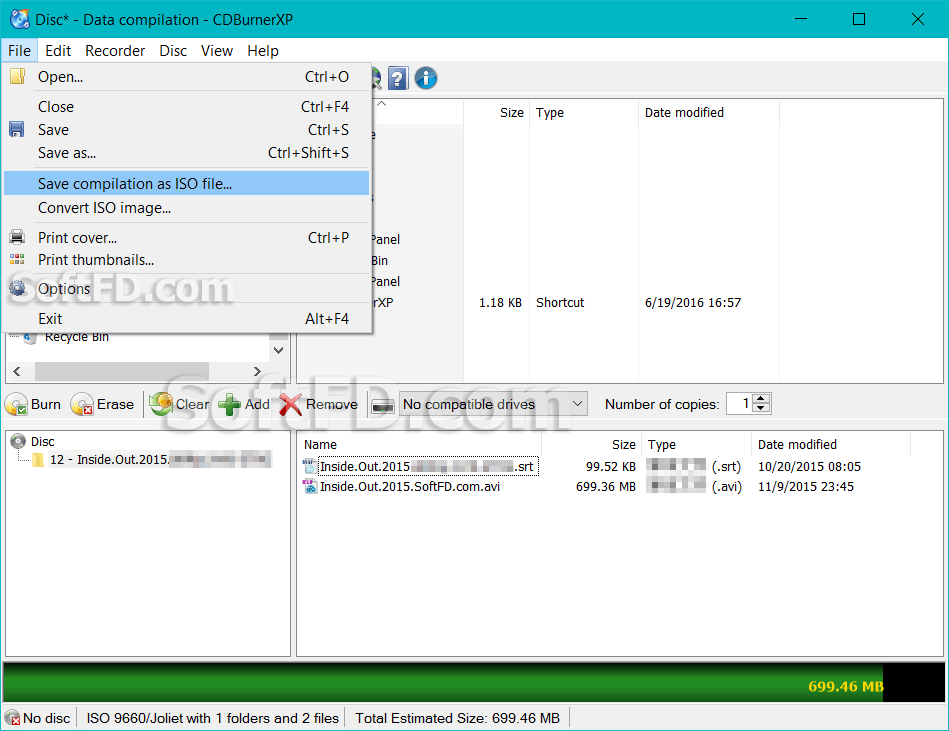949x731 pixels.
Task: Click the Recycle Bin icon in folder tree
Action: click(x=30, y=338)
